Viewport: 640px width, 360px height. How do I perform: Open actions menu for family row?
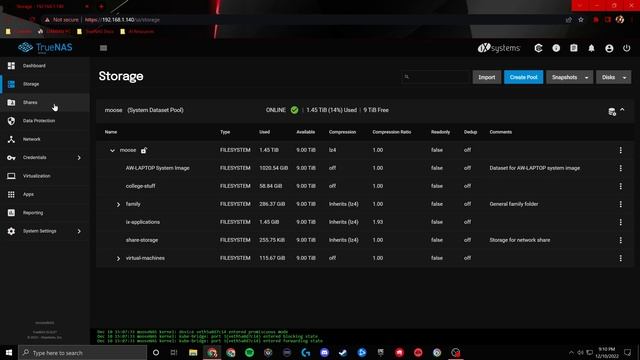pyautogui.click(x=620, y=204)
